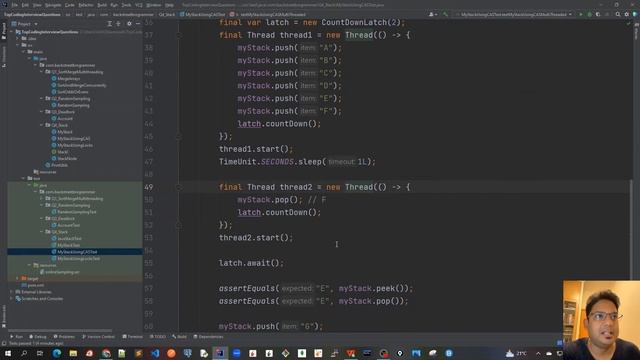The width and height of the screenshot is (640, 360).
Task: Open File Explorer from taskbar
Action: [73, 353]
